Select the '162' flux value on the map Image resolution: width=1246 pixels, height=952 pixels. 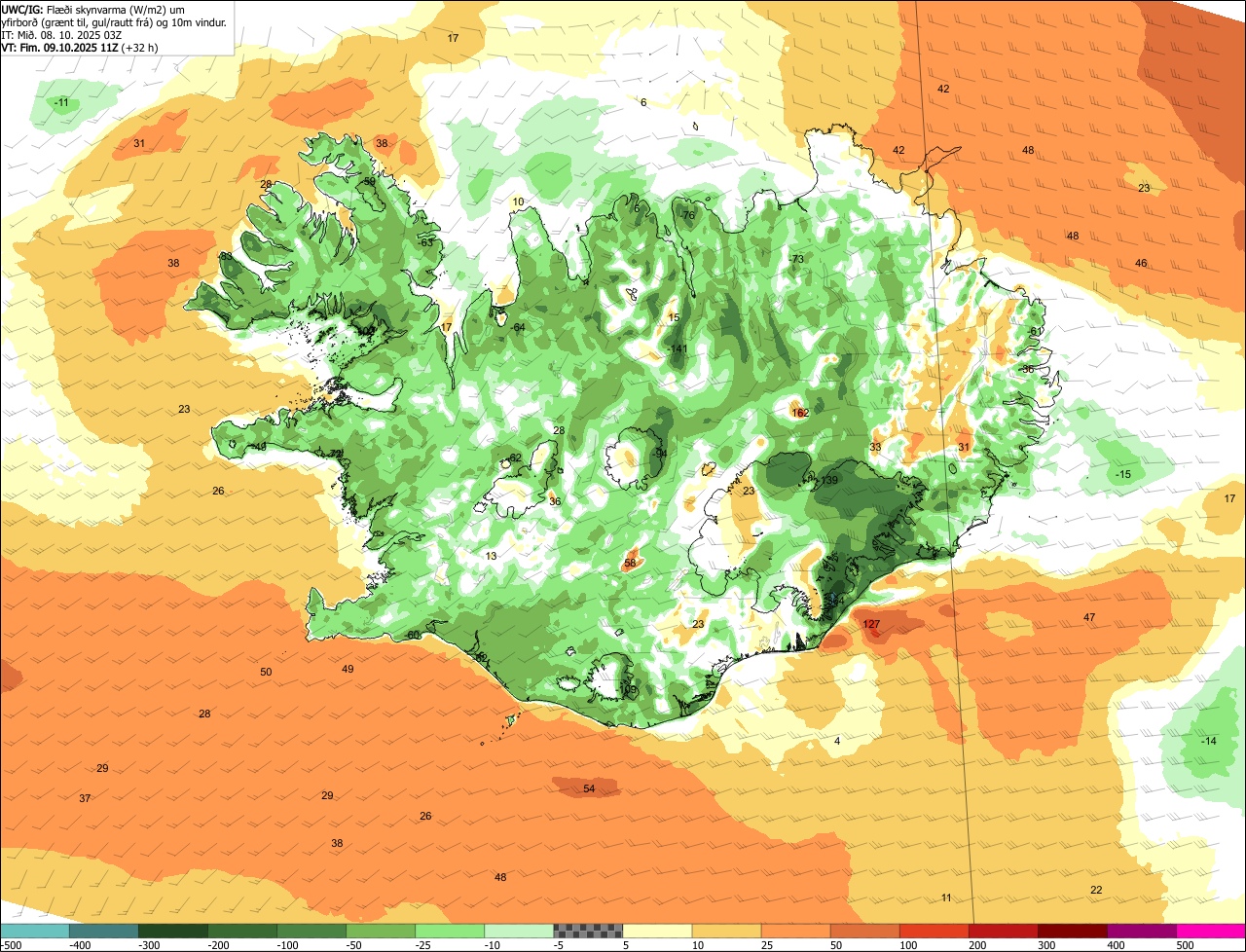point(800,413)
